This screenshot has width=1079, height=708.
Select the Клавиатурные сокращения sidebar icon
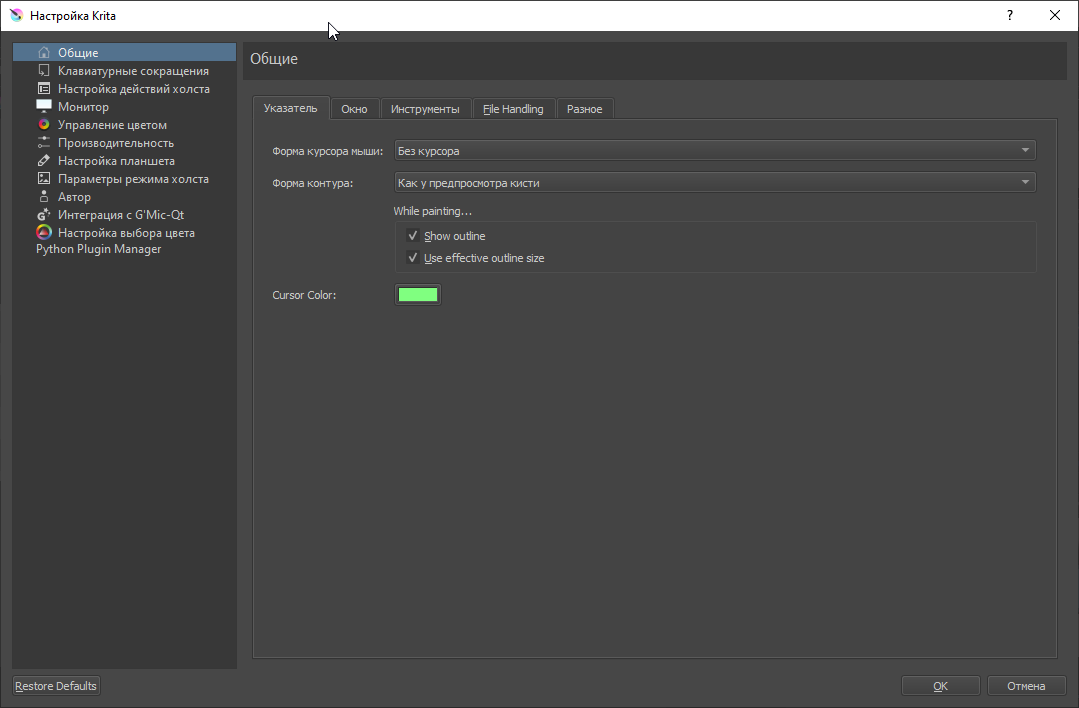coord(44,71)
